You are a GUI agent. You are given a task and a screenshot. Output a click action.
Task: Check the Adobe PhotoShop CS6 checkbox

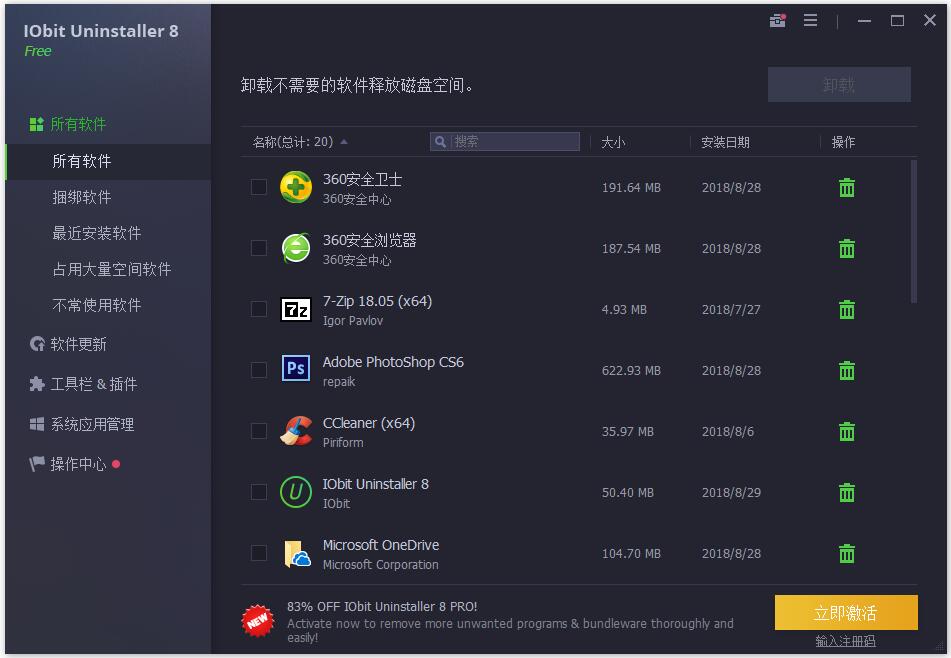(259, 370)
